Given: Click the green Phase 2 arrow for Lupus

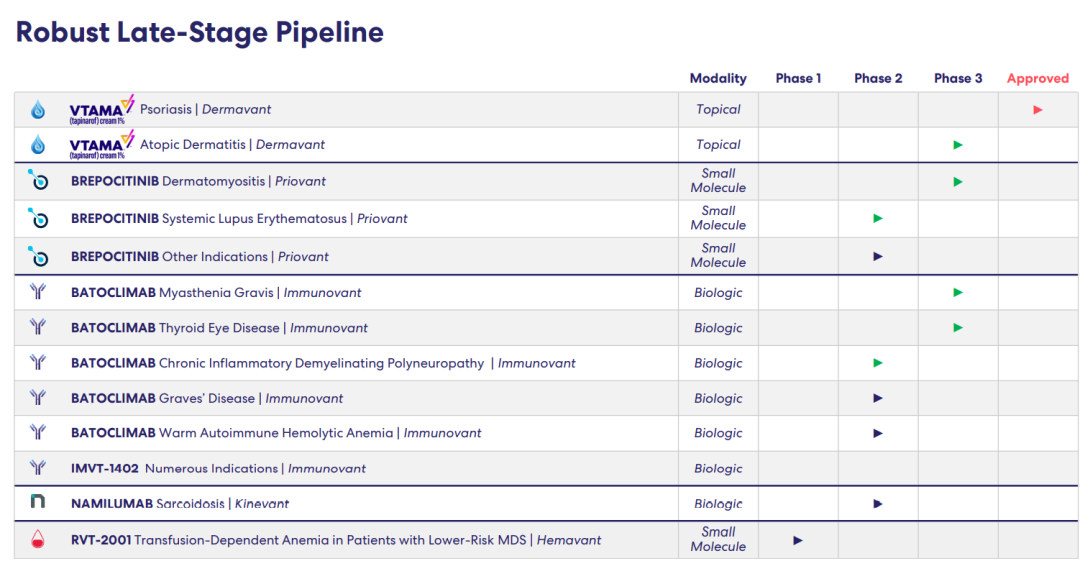Looking at the screenshot, I should 878,218.
